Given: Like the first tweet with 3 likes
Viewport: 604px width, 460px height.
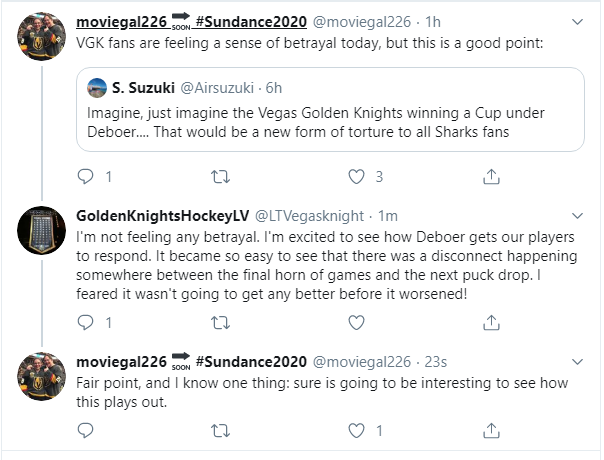Looking at the screenshot, I should click(x=355, y=177).
